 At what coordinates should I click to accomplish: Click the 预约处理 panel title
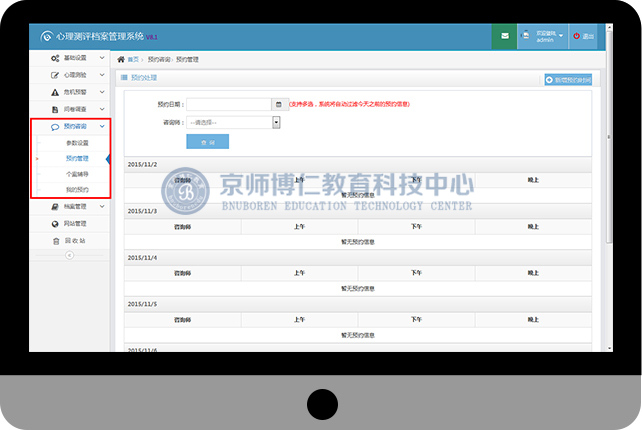click(144, 78)
